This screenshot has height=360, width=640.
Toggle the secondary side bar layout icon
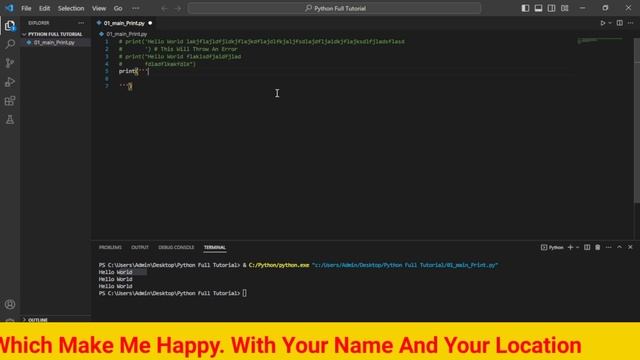(x=551, y=8)
